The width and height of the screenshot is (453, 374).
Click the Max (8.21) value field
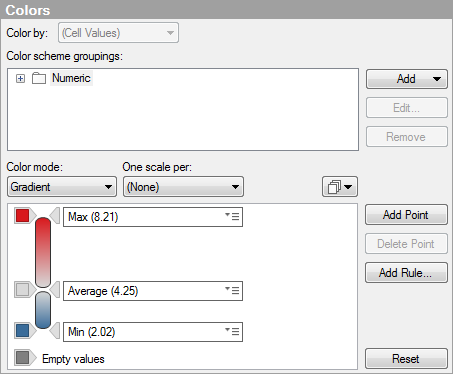pyautogui.click(x=153, y=217)
